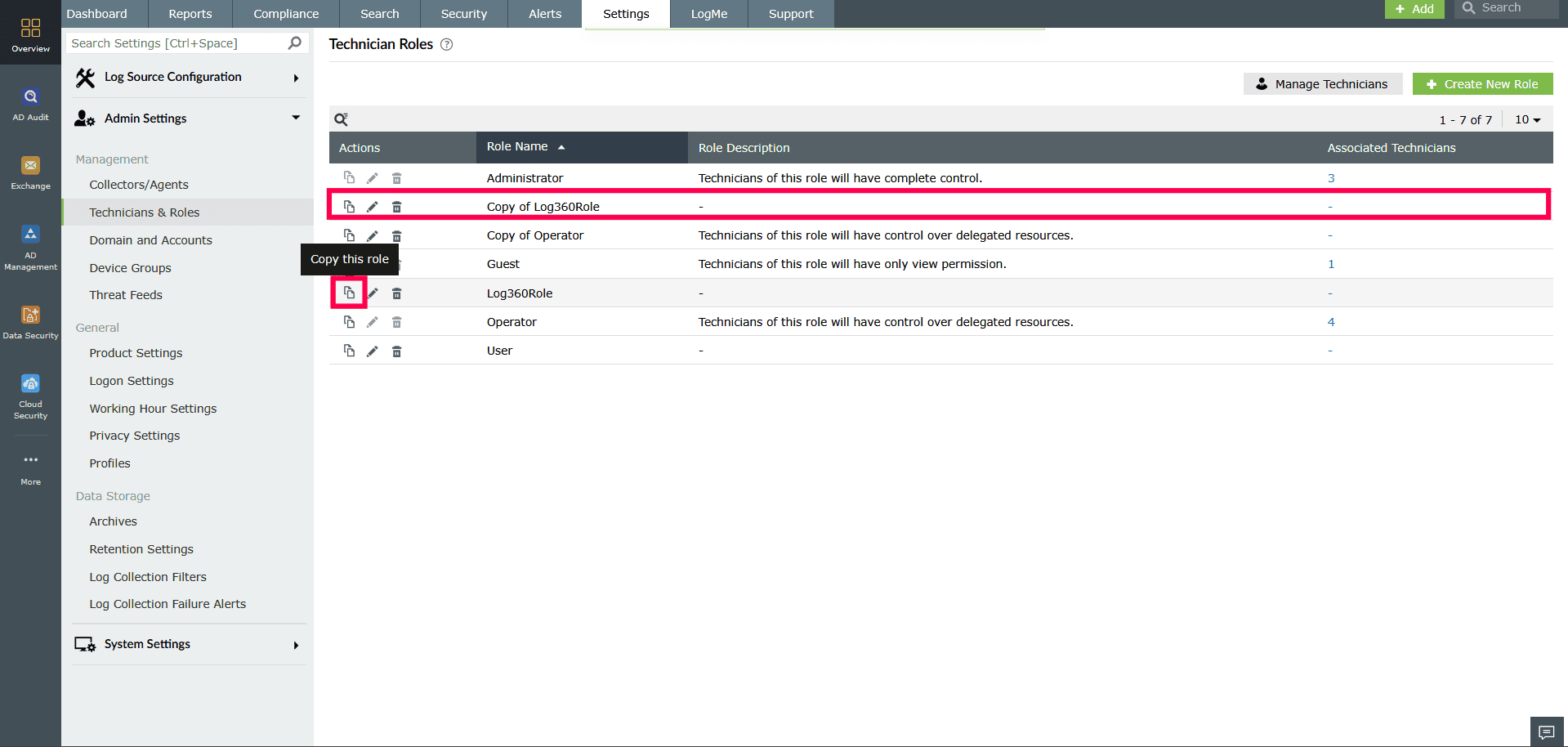Open the page size 10 dropdown
This screenshot has height=747, width=1568.
coord(1526,119)
